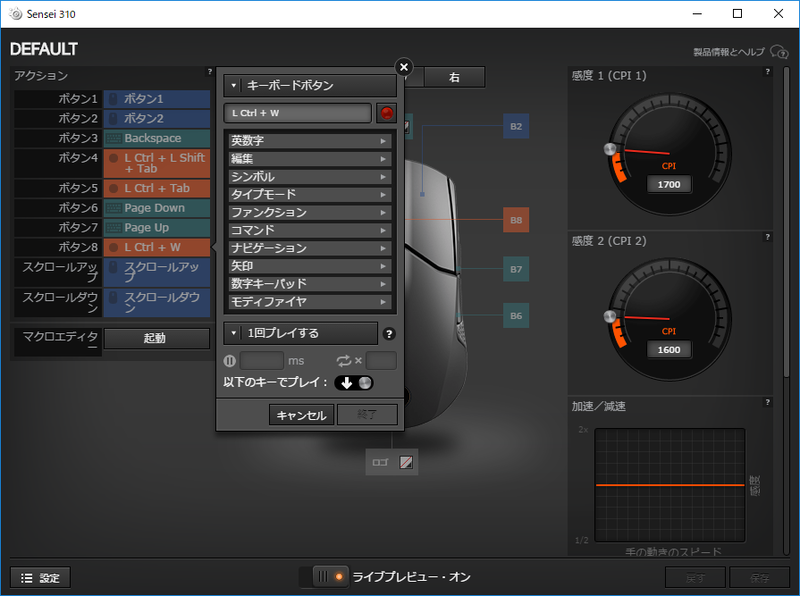800x596 pixels.
Task: Select ボタン1 action assignment
Action: [x=157, y=98]
